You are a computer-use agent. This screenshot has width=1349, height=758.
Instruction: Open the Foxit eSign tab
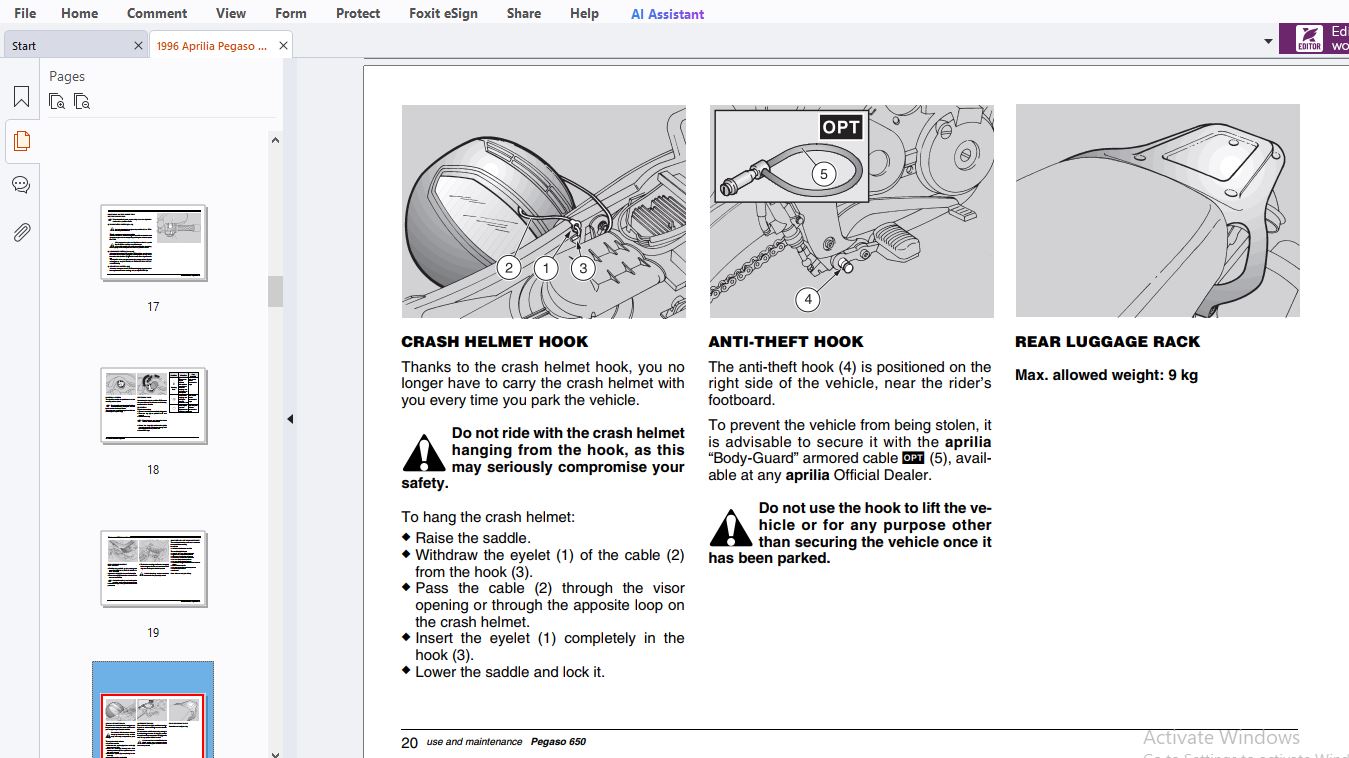(x=443, y=13)
